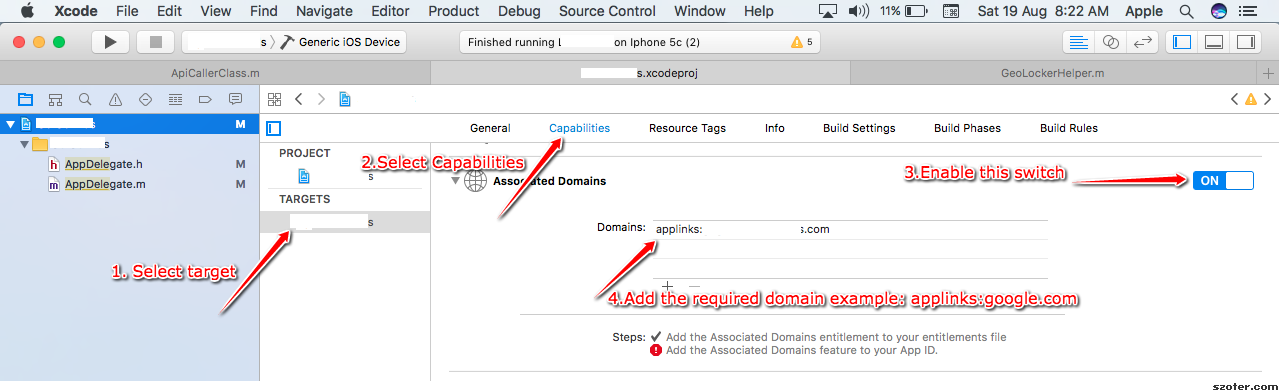
Task: Switch to the General tab
Action: click(490, 128)
